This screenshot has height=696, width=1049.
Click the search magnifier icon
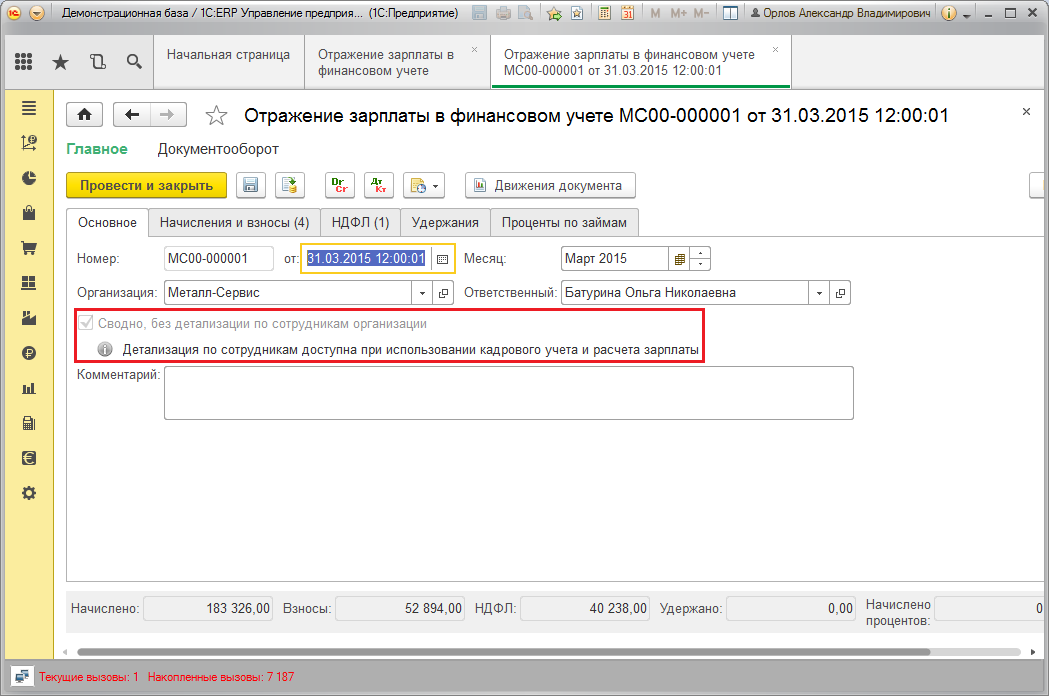click(x=134, y=62)
